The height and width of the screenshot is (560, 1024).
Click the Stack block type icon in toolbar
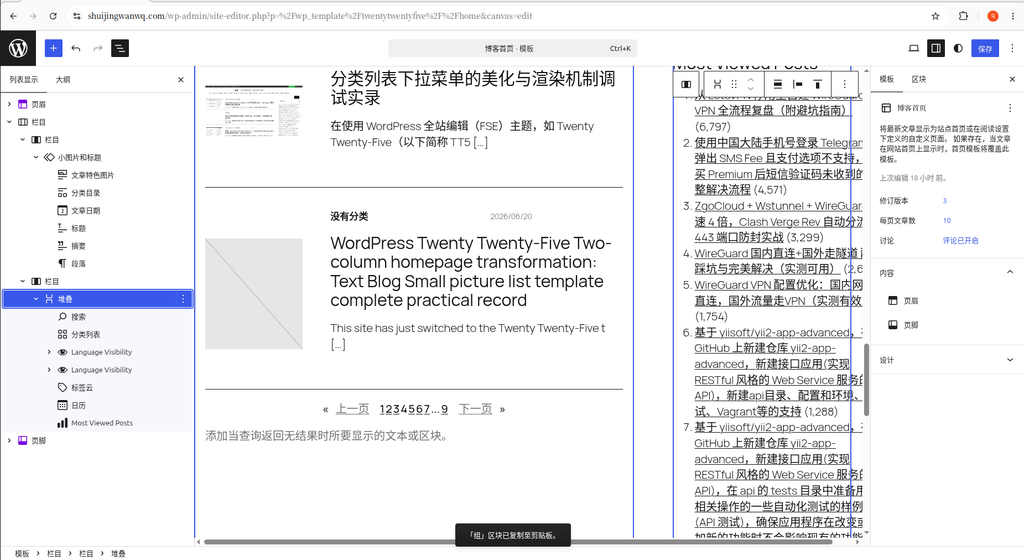click(717, 84)
